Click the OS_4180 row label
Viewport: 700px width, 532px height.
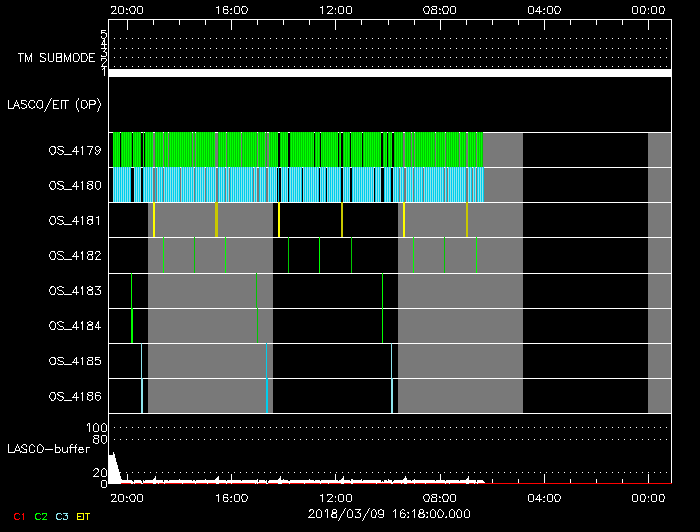pyautogui.click(x=75, y=185)
